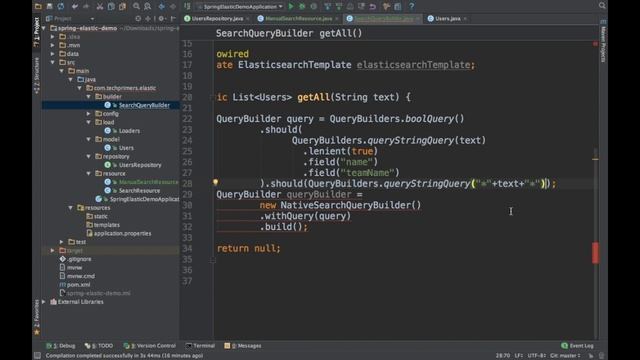640x360 pixels.
Task: Open the run configuration dropdown SpringElasticDemoApplication
Action: (x=240, y=7)
